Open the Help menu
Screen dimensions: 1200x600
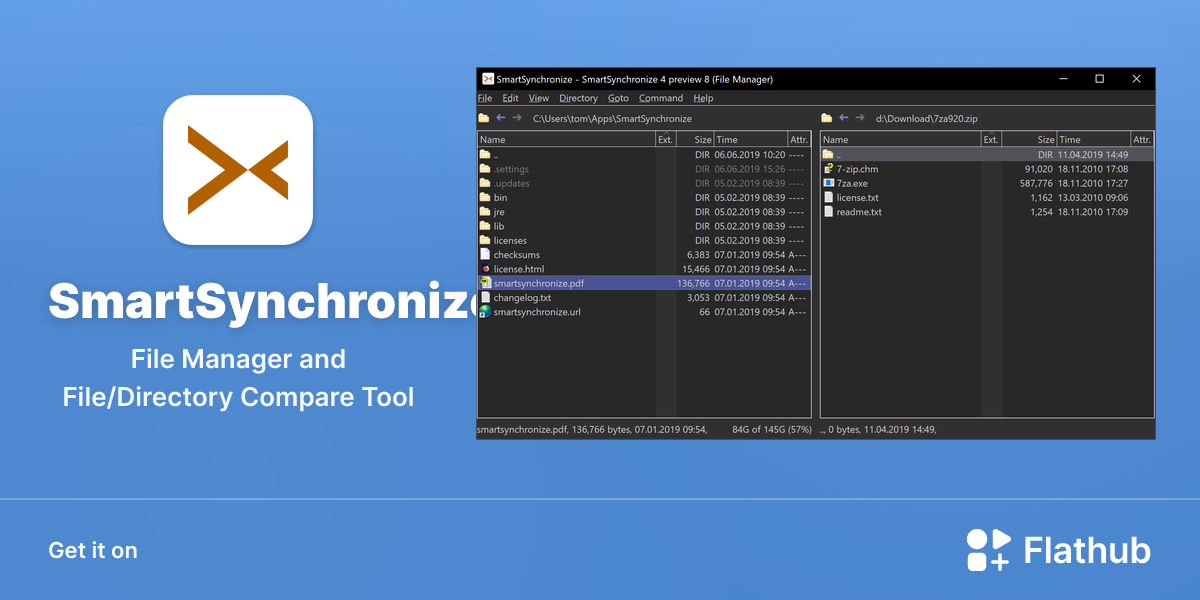[x=703, y=98]
